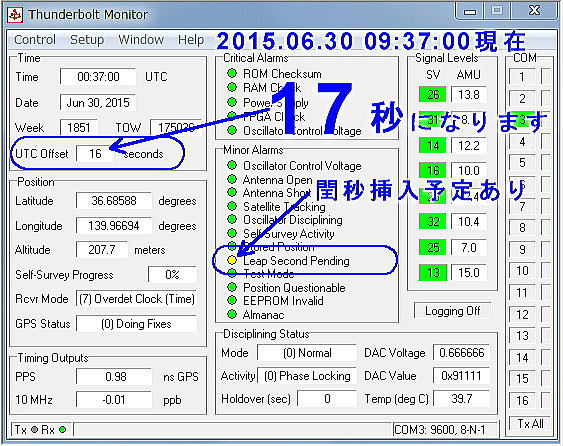Click the Holdover (sec) value 0
Screen dimensions: 563x446
click(327, 399)
